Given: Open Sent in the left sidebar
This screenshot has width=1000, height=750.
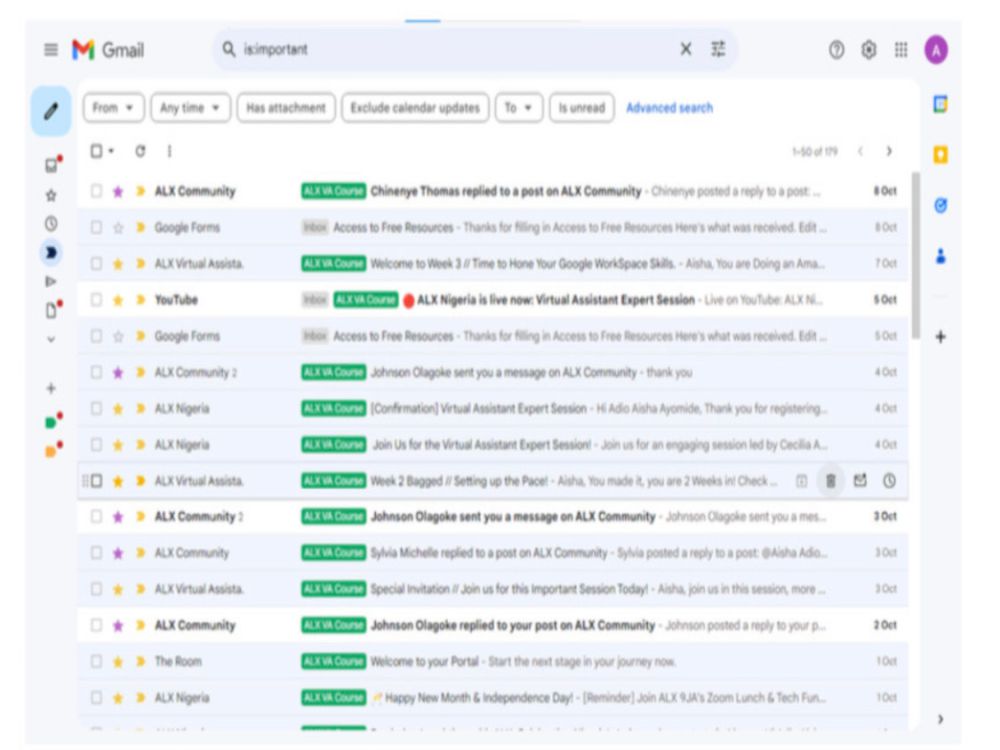Looking at the screenshot, I should click(51, 281).
